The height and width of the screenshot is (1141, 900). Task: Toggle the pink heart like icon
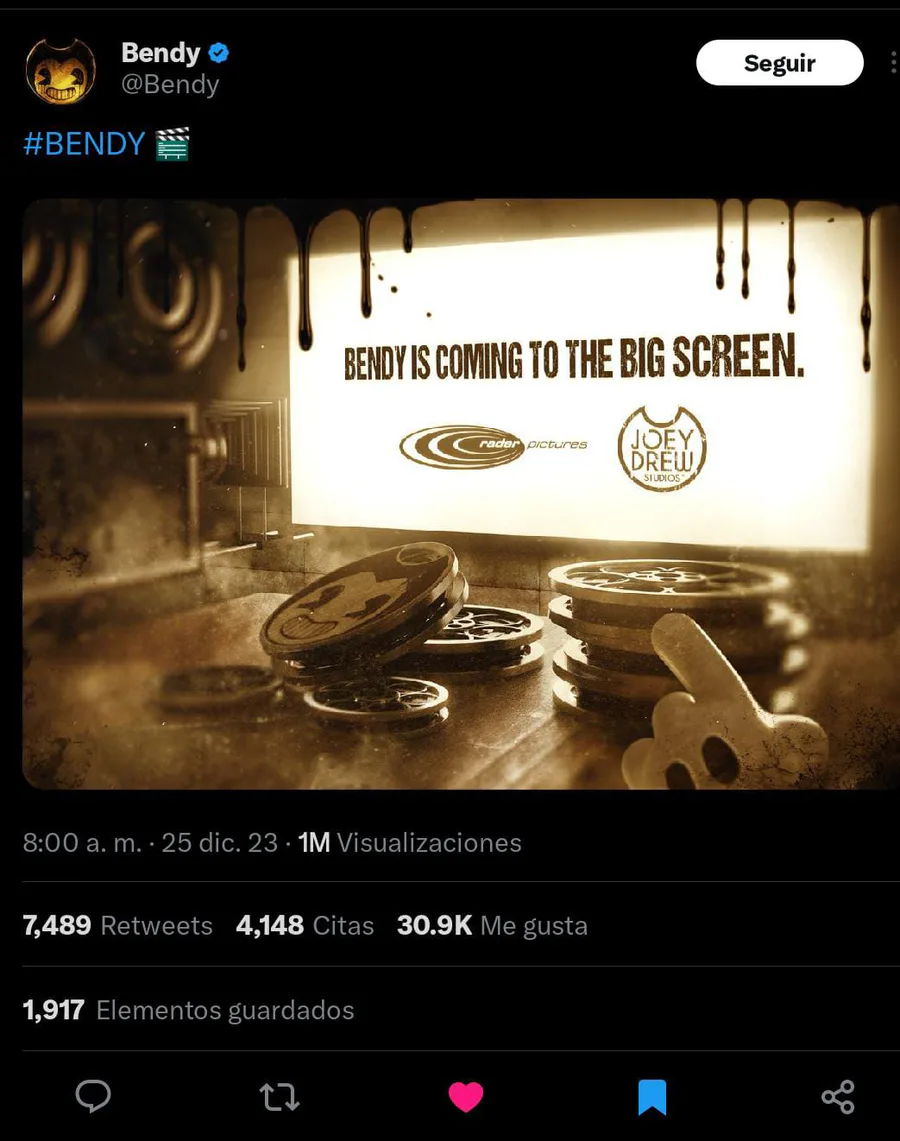(x=466, y=1097)
